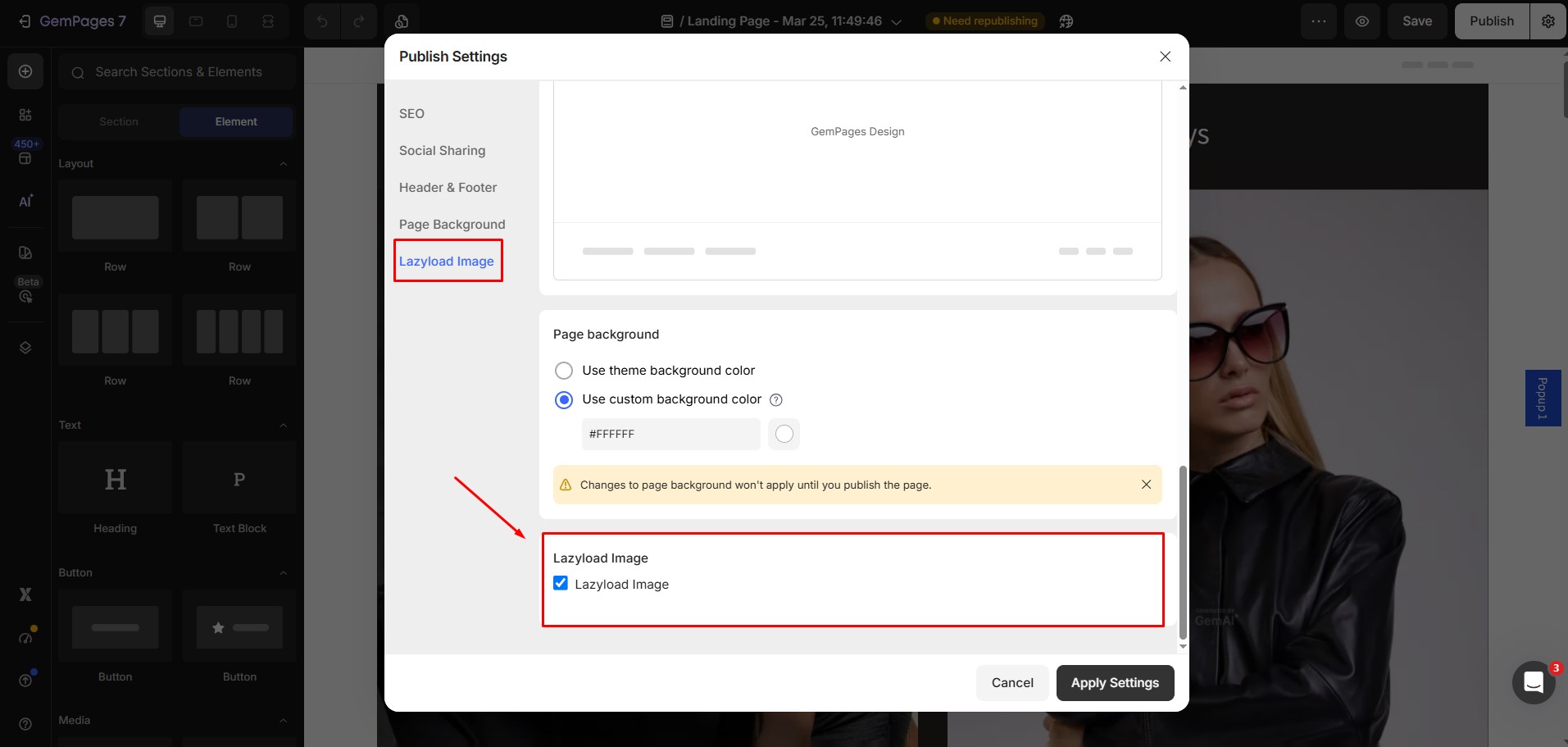Toggle the Lazyload Image checkbox
Viewport: 1568px width, 747px height.
561,583
